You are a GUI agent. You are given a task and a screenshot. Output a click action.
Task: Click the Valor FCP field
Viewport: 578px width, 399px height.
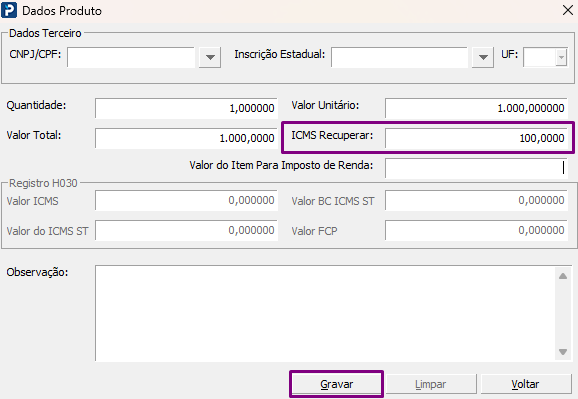pos(476,230)
